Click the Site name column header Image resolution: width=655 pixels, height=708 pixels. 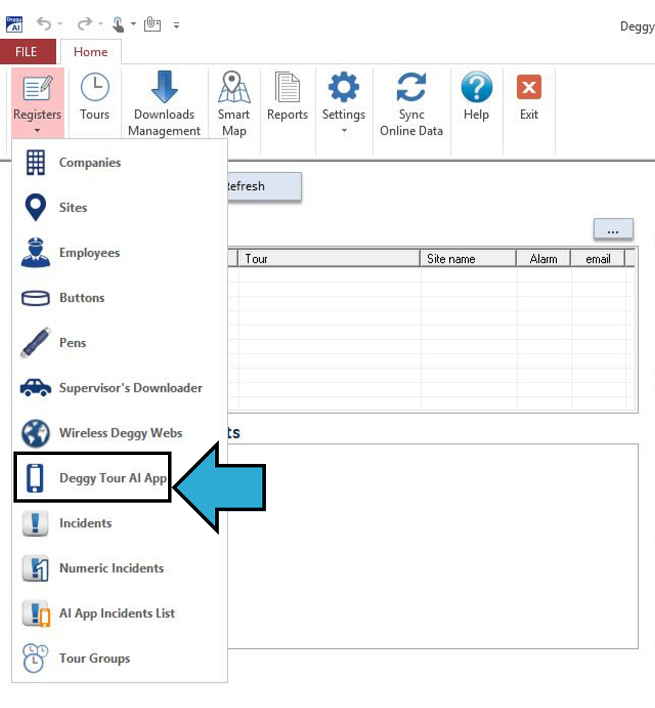(468, 259)
